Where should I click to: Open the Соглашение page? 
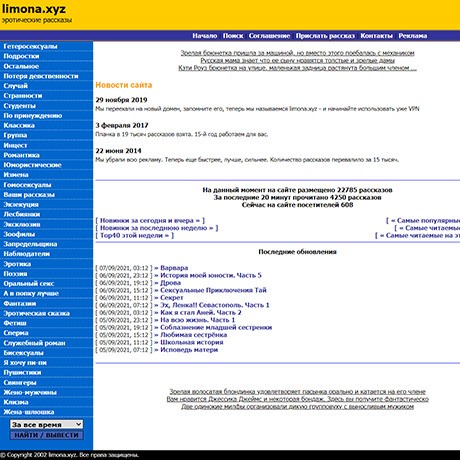(269, 36)
